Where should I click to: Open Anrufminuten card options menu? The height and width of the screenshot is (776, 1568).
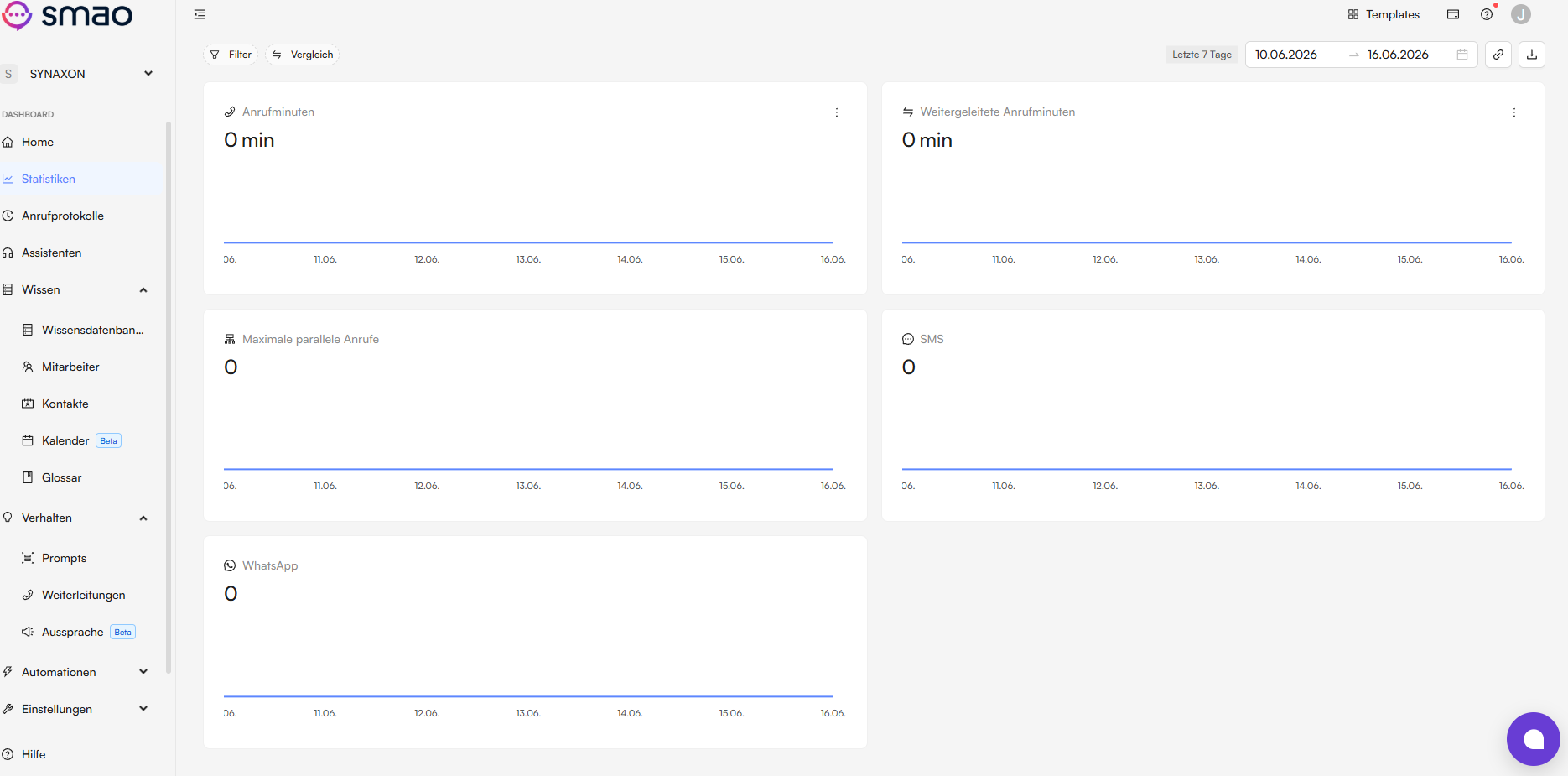836,112
